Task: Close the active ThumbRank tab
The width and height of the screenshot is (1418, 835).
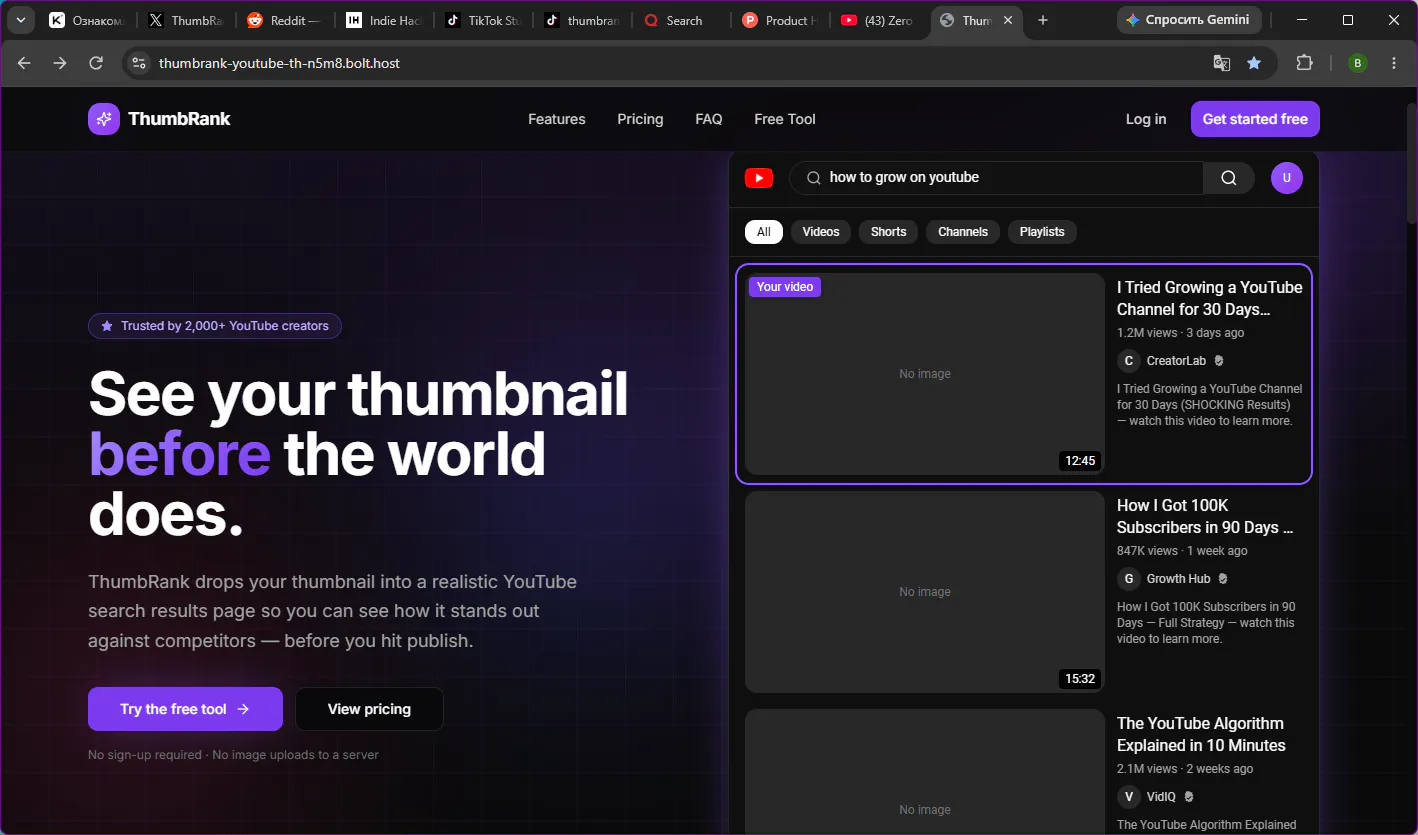Action: pos(1009,20)
